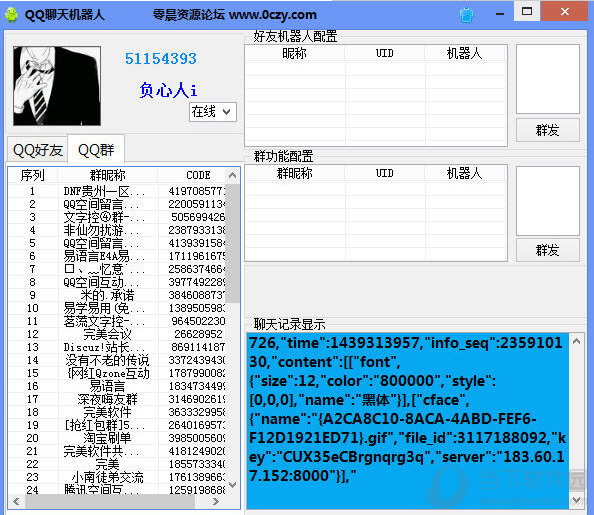The width and height of the screenshot is (594, 515).
Task: Click group list scroll up arrow
Action: pos(233,175)
